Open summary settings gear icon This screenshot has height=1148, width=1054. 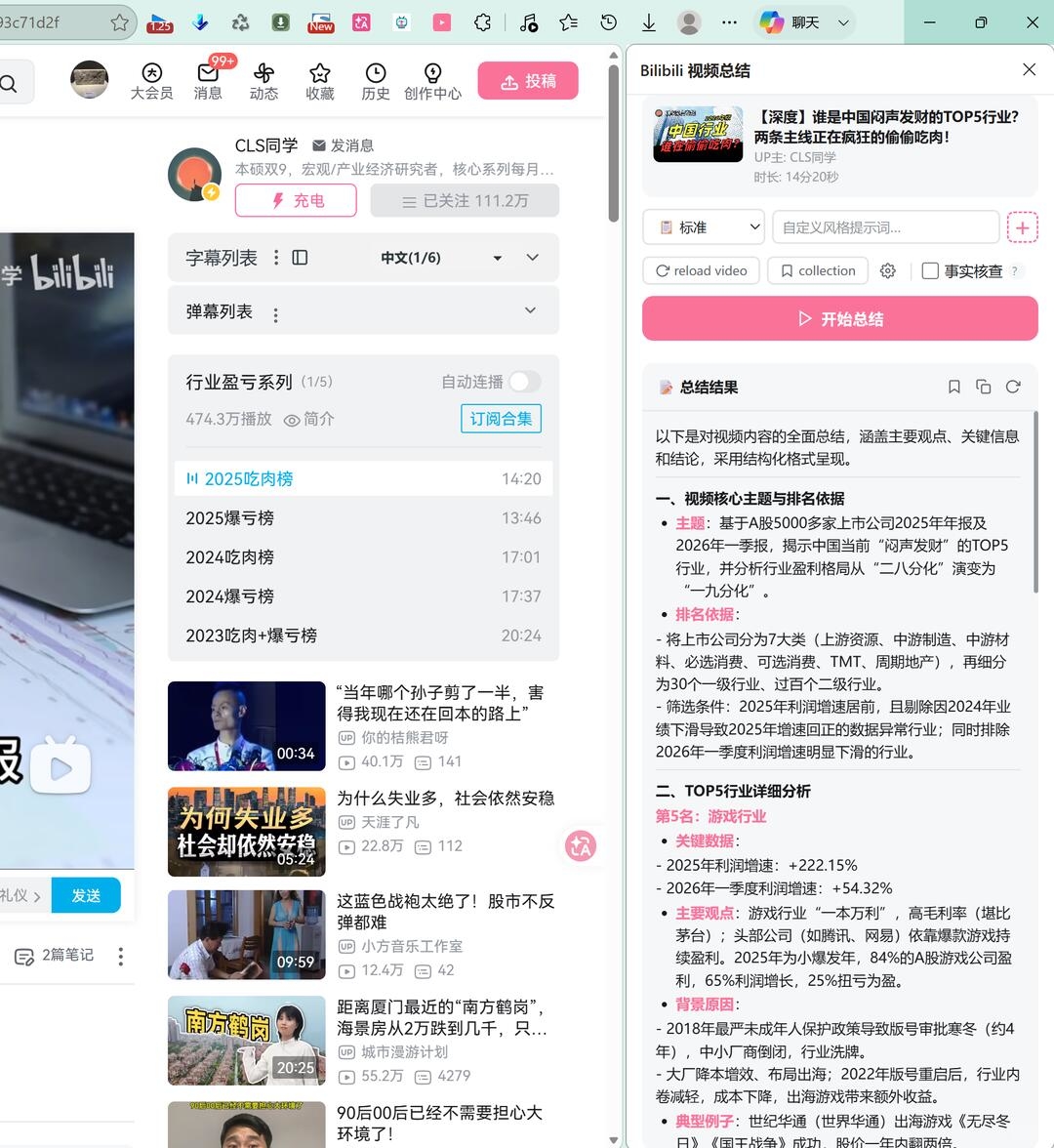[888, 271]
